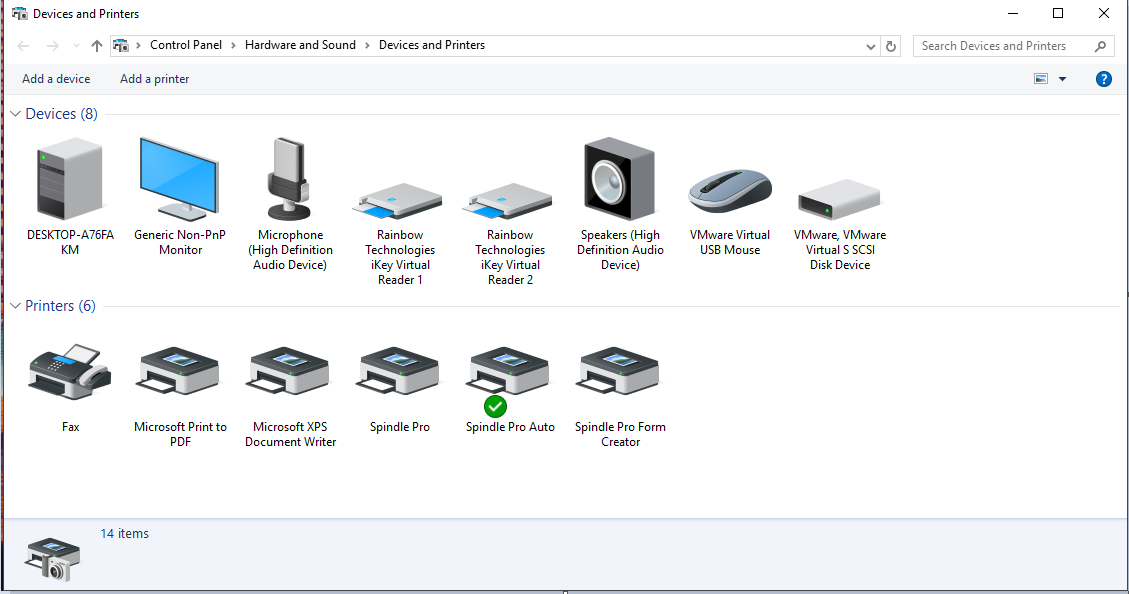Click the Back navigation arrow
The width and height of the screenshot is (1129, 594).
click(x=23, y=46)
